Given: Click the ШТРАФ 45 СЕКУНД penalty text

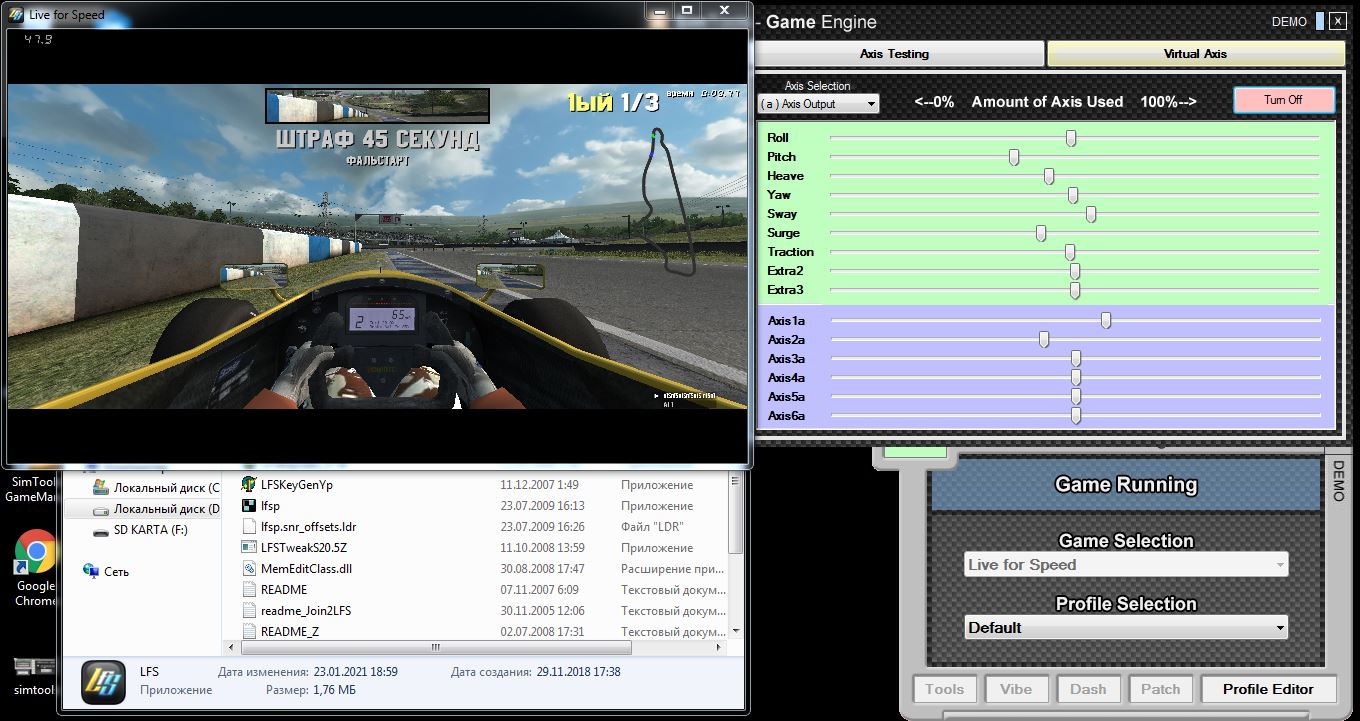Looking at the screenshot, I should coord(377,140).
